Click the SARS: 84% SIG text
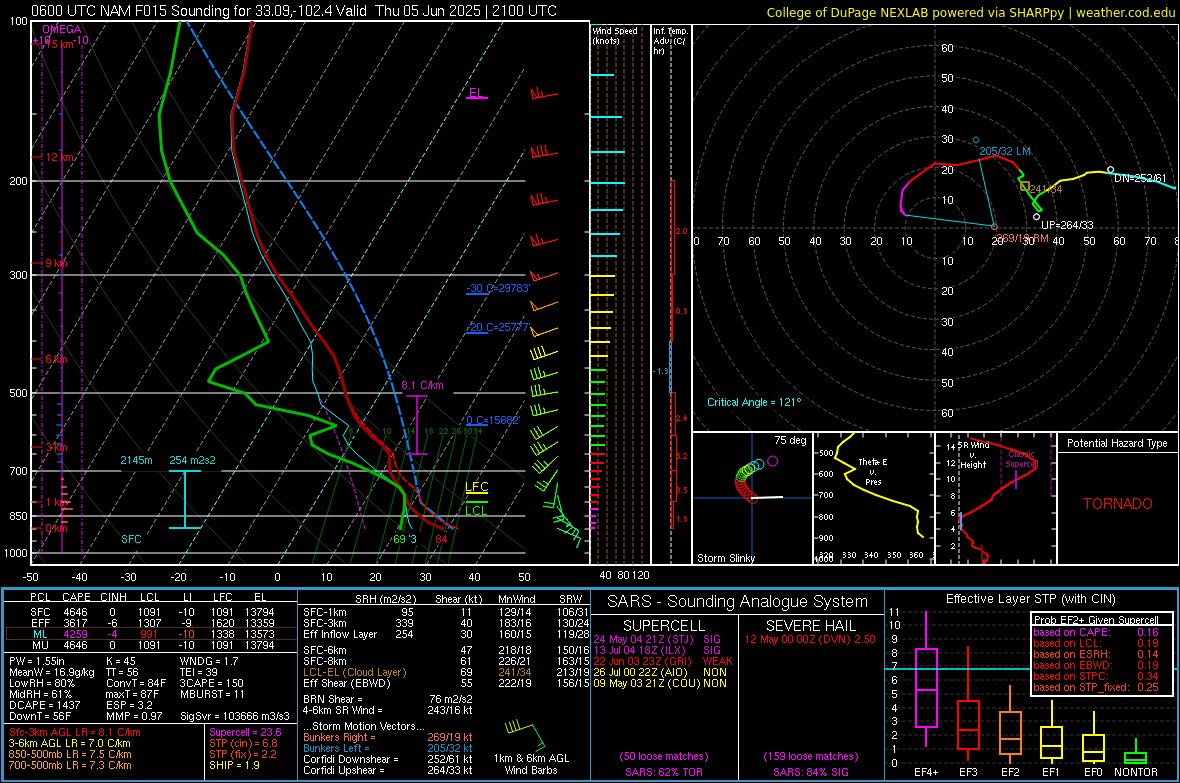1180x783 pixels. coord(810,772)
